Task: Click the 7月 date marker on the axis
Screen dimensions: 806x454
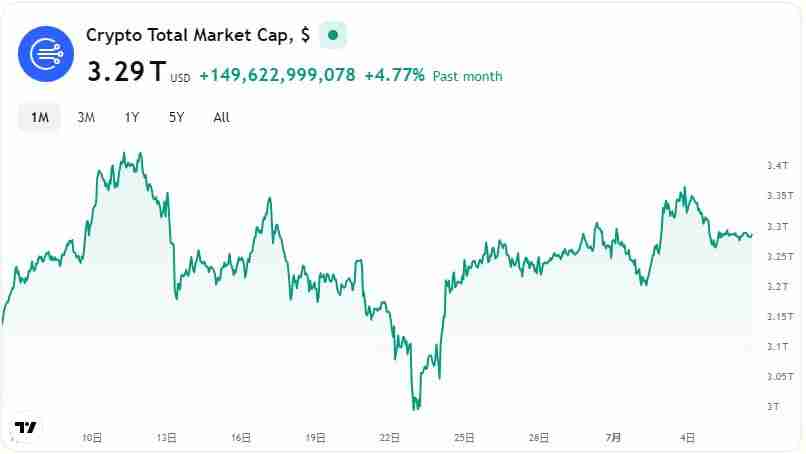Action: click(614, 437)
